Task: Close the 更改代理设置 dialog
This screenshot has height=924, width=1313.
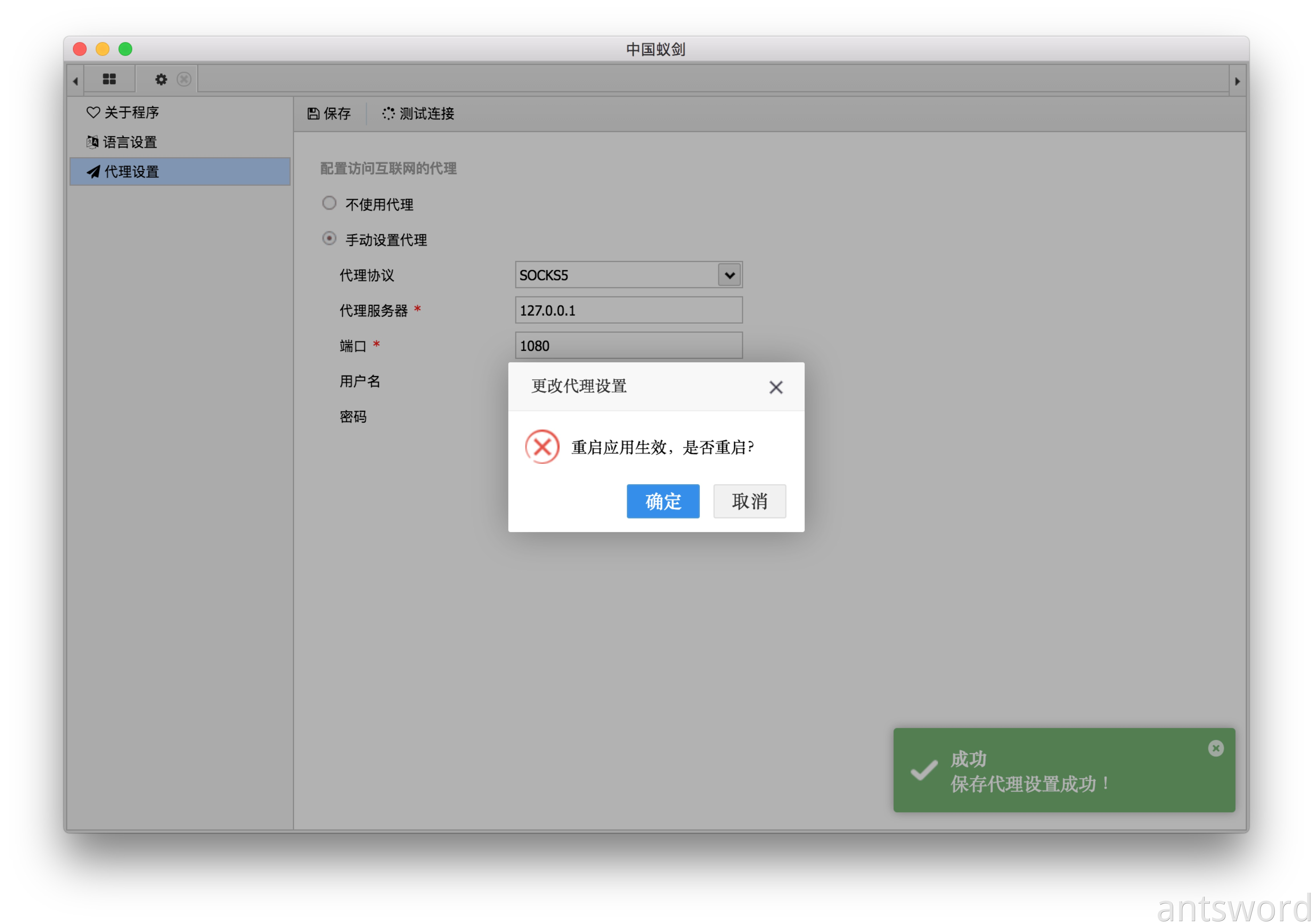Action: (x=776, y=388)
